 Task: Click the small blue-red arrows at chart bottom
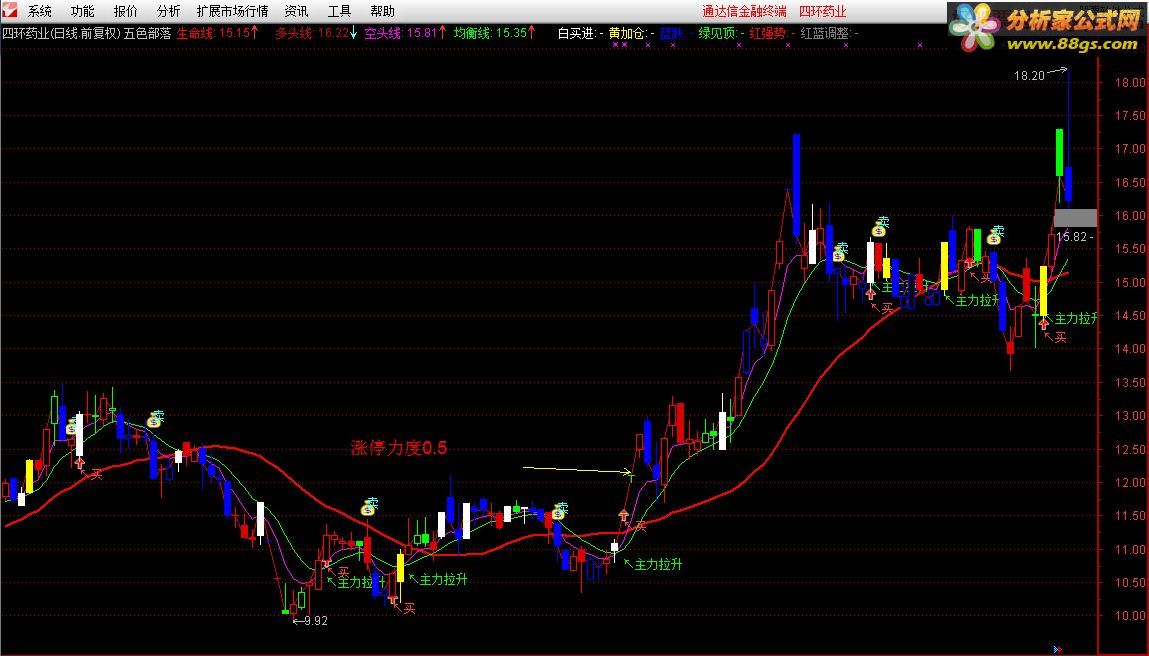[x=1057, y=649]
